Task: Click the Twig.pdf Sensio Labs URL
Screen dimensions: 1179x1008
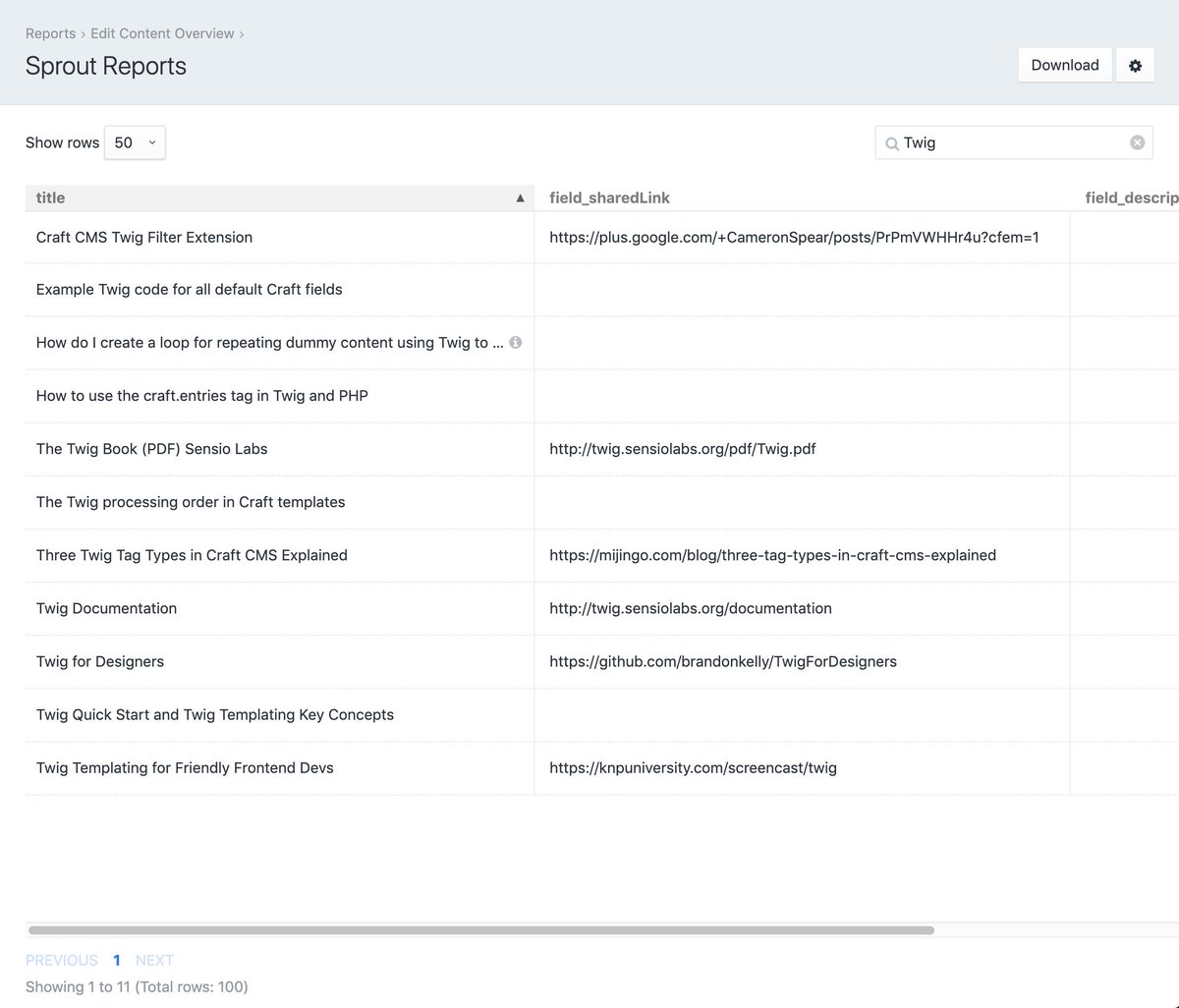Action: 682,449
